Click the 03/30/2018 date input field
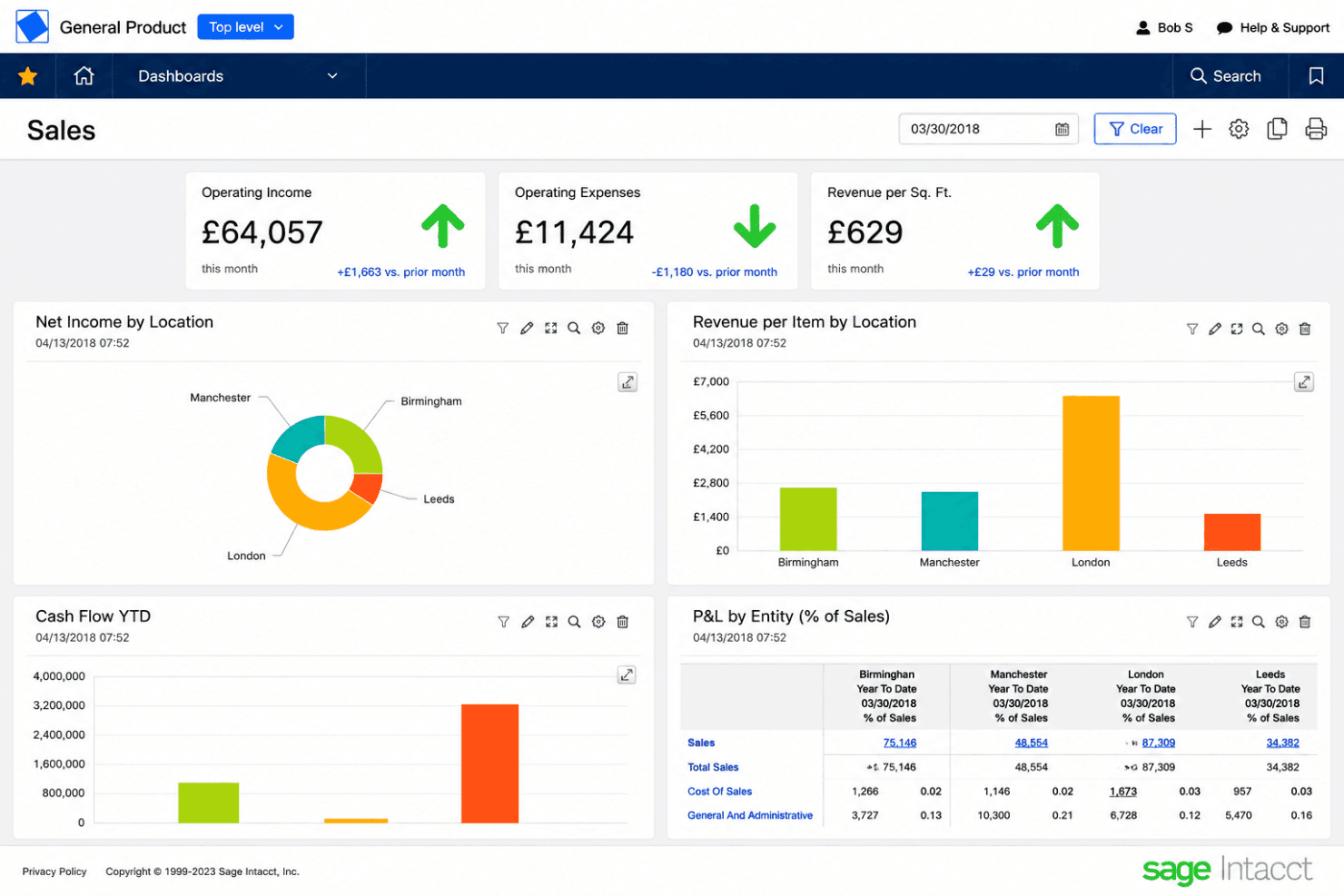This screenshot has height=896, width=1344. (989, 129)
